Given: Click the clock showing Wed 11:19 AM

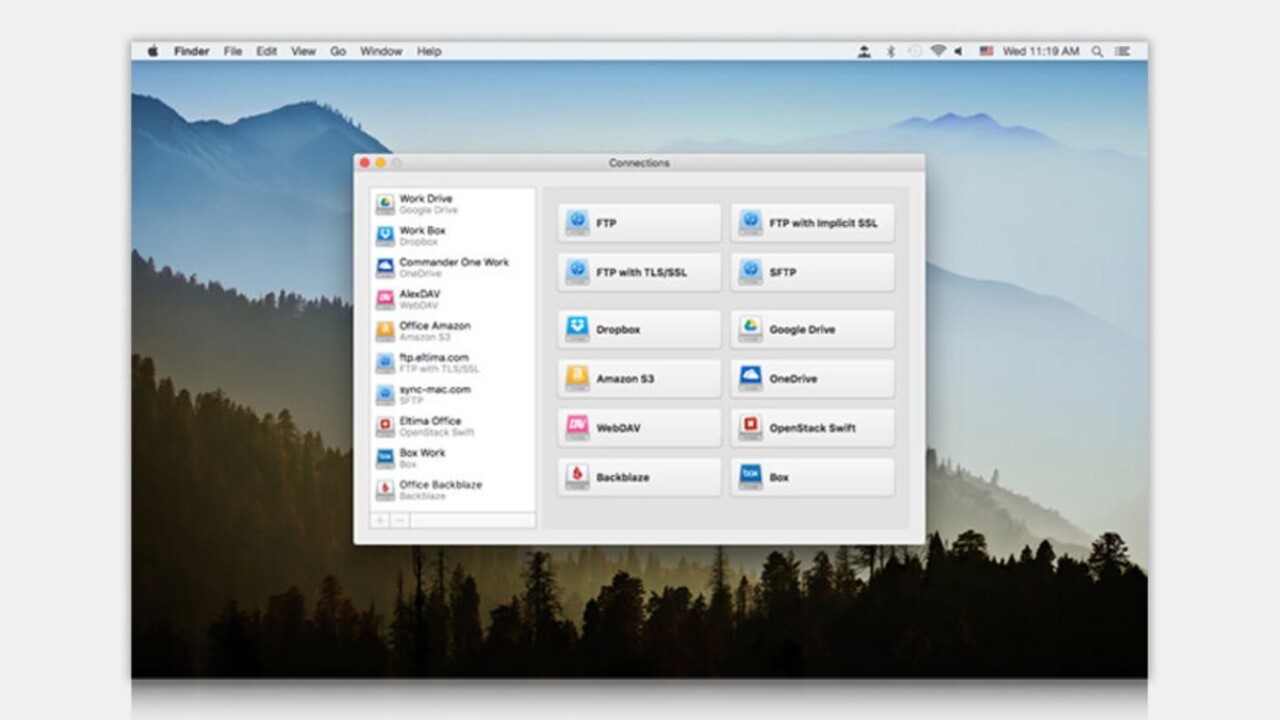Looking at the screenshot, I should (x=1041, y=51).
